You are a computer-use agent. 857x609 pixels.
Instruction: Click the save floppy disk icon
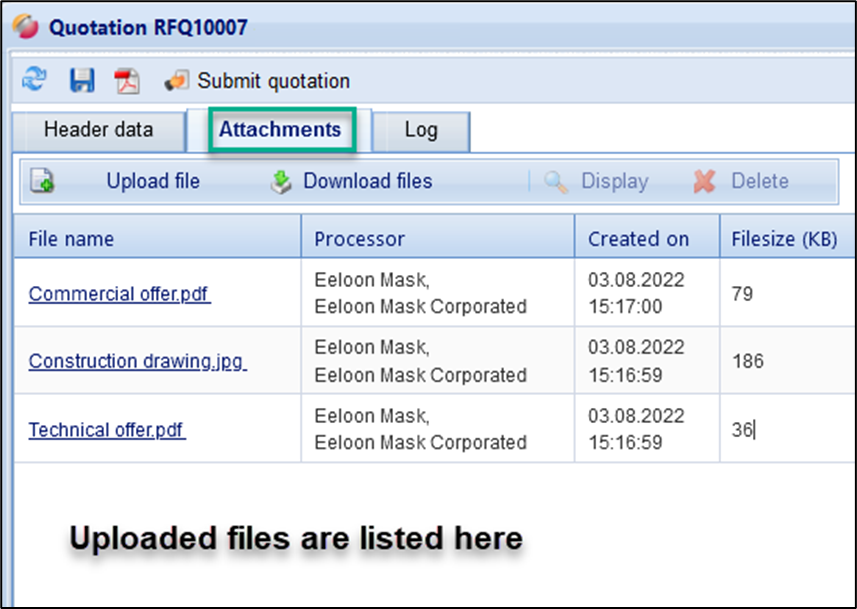click(82, 81)
